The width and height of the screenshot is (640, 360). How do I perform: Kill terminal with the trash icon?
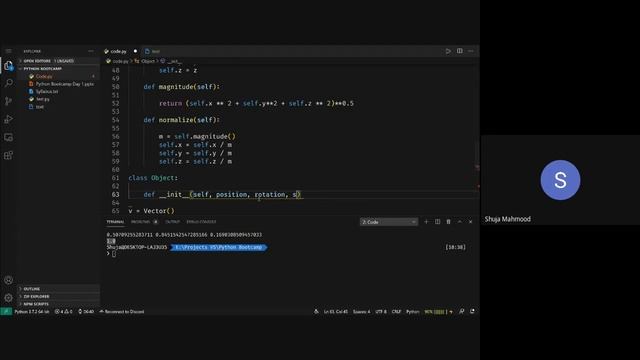click(x=449, y=222)
